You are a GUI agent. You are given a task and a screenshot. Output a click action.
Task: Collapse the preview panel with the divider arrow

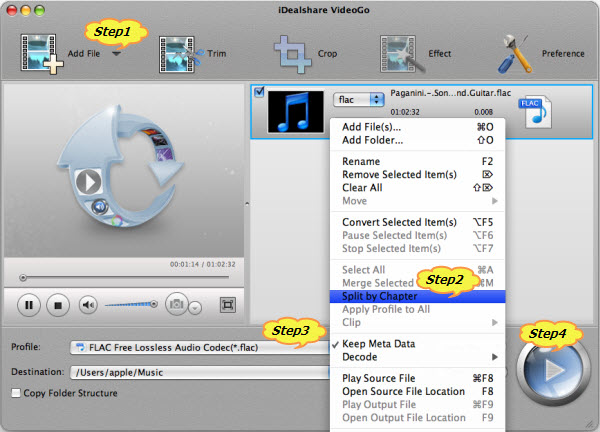pos(247,204)
